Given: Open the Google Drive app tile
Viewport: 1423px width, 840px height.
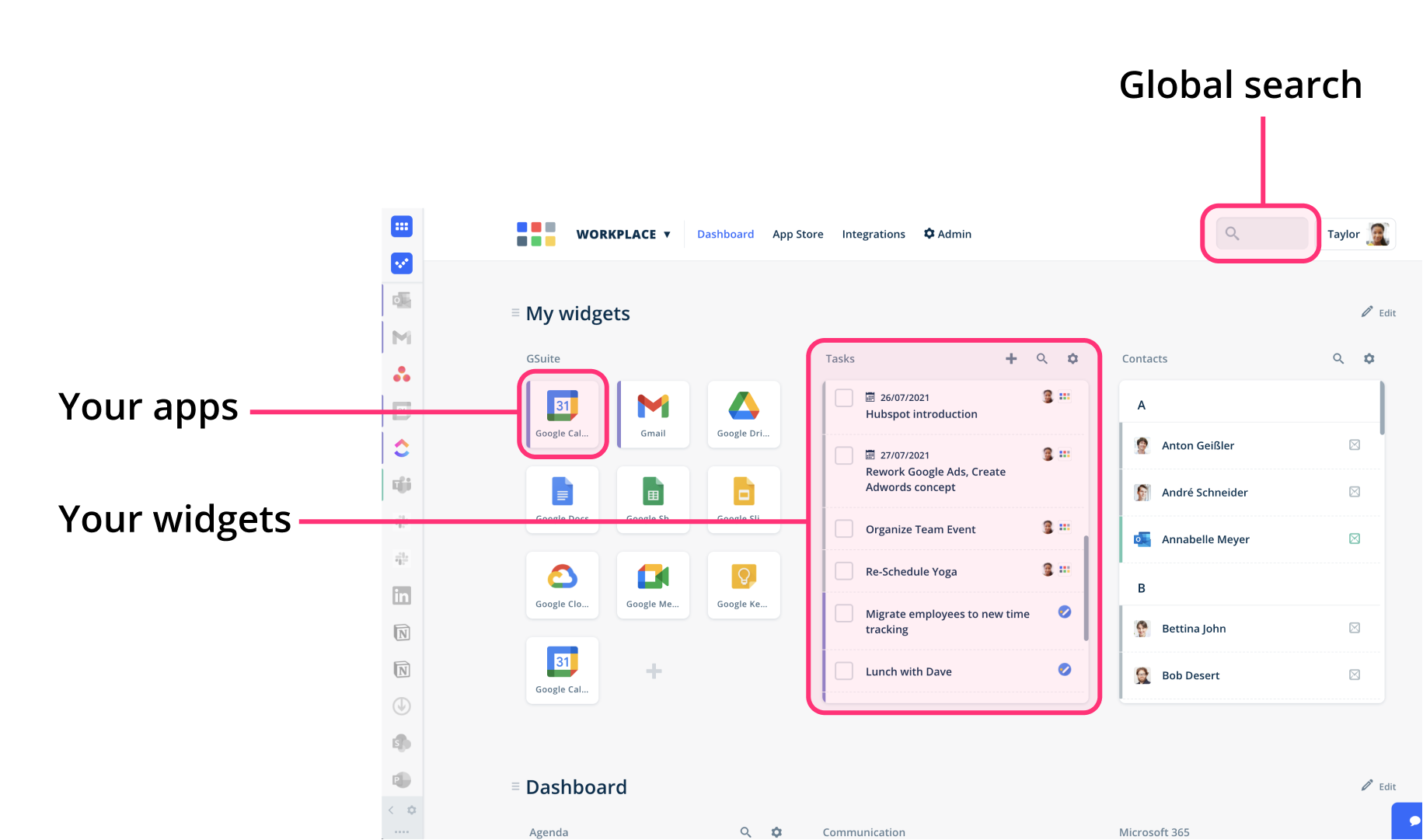Looking at the screenshot, I should (744, 414).
